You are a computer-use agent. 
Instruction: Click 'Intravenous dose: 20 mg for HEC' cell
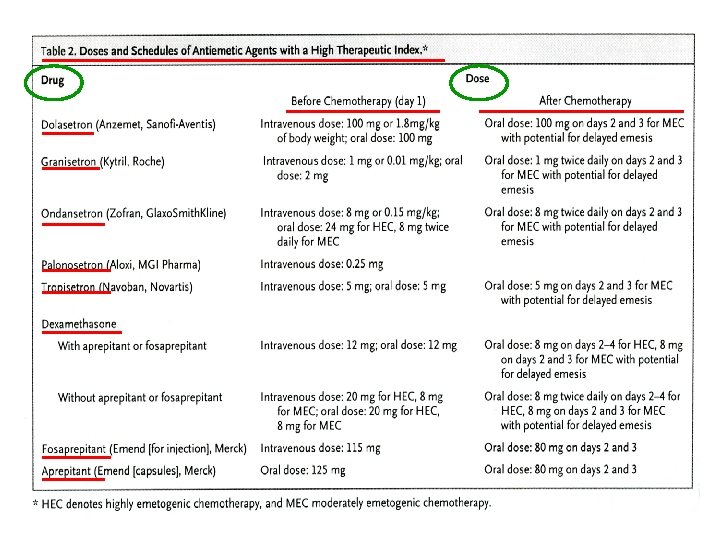351,411
